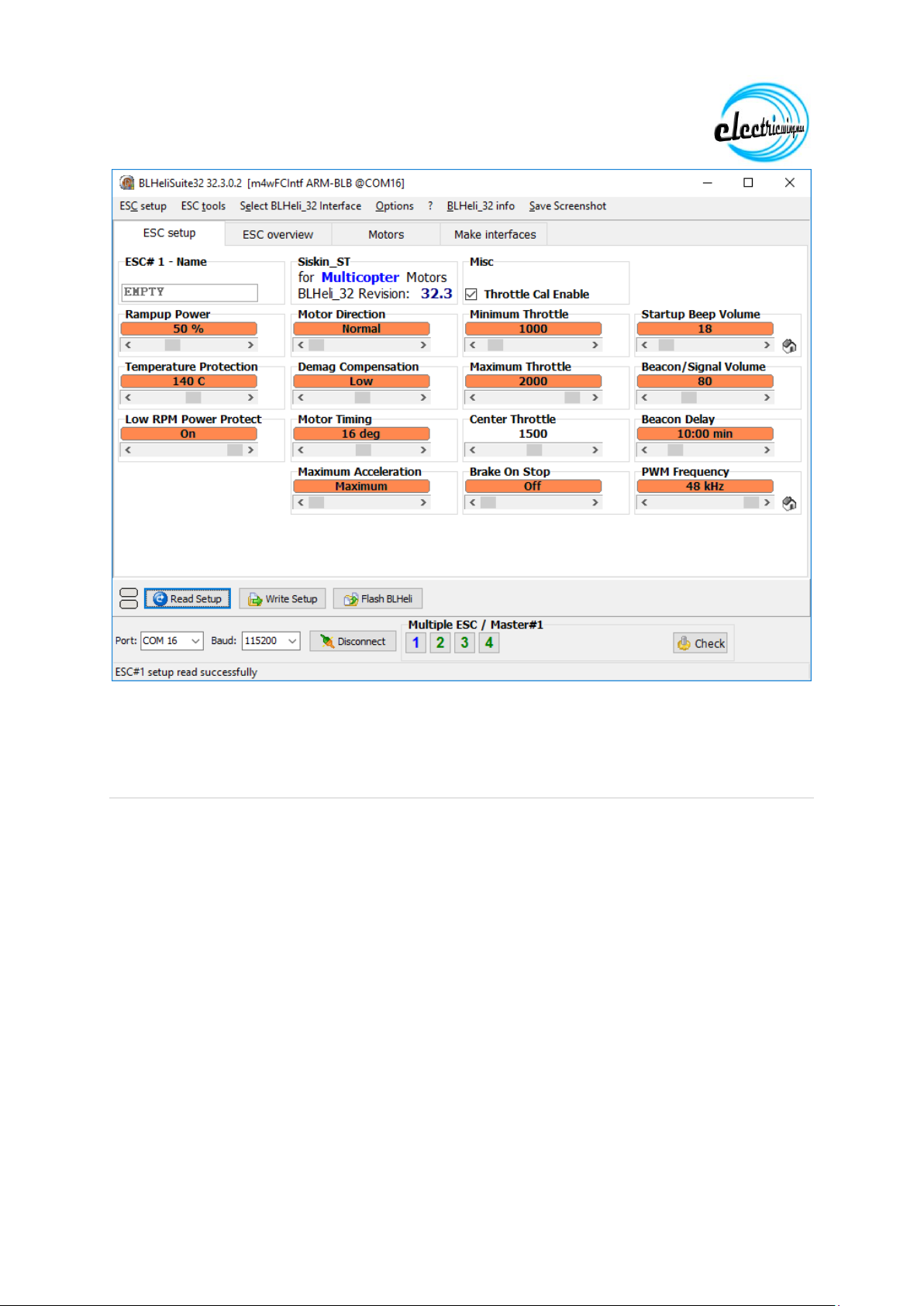Image resolution: width=924 pixels, height=1306 pixels.
Task: Click left arrow of Maximum Throttle slider
Action: [473, 398]
